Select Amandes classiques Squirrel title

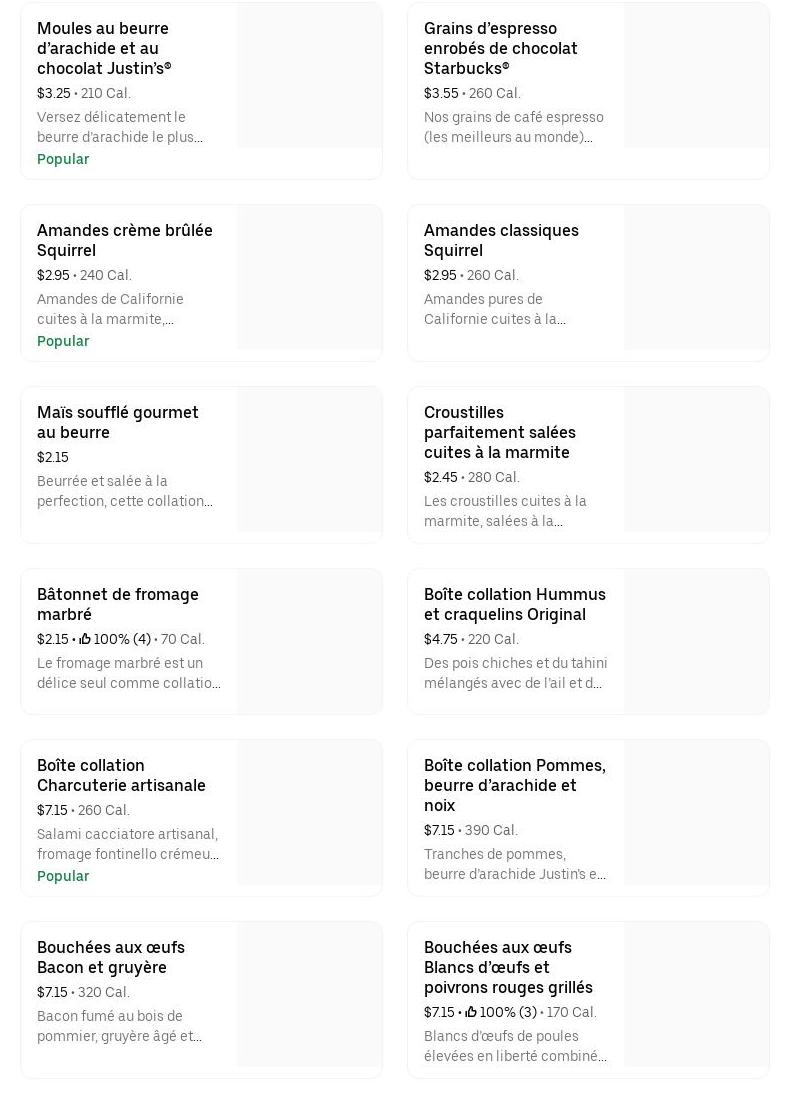(x=501, y=240)
